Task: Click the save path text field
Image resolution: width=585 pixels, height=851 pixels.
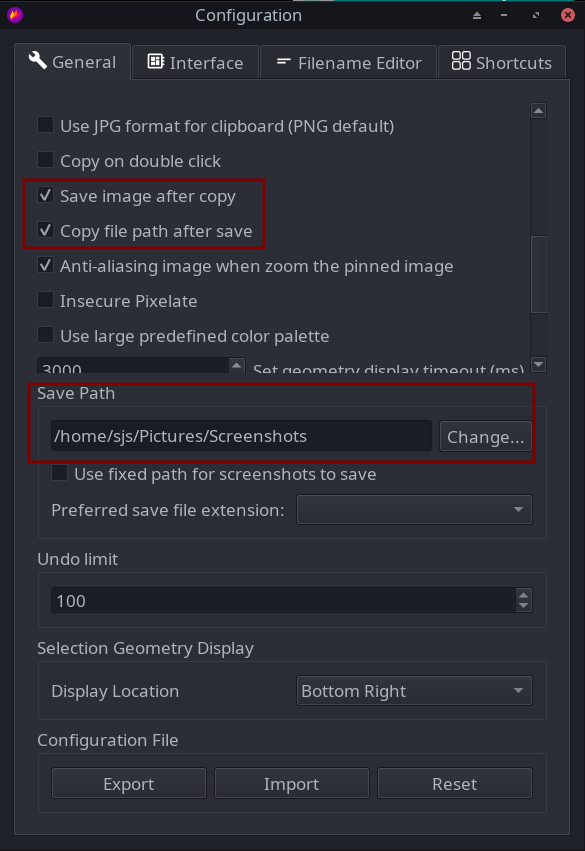Action: 240,436
